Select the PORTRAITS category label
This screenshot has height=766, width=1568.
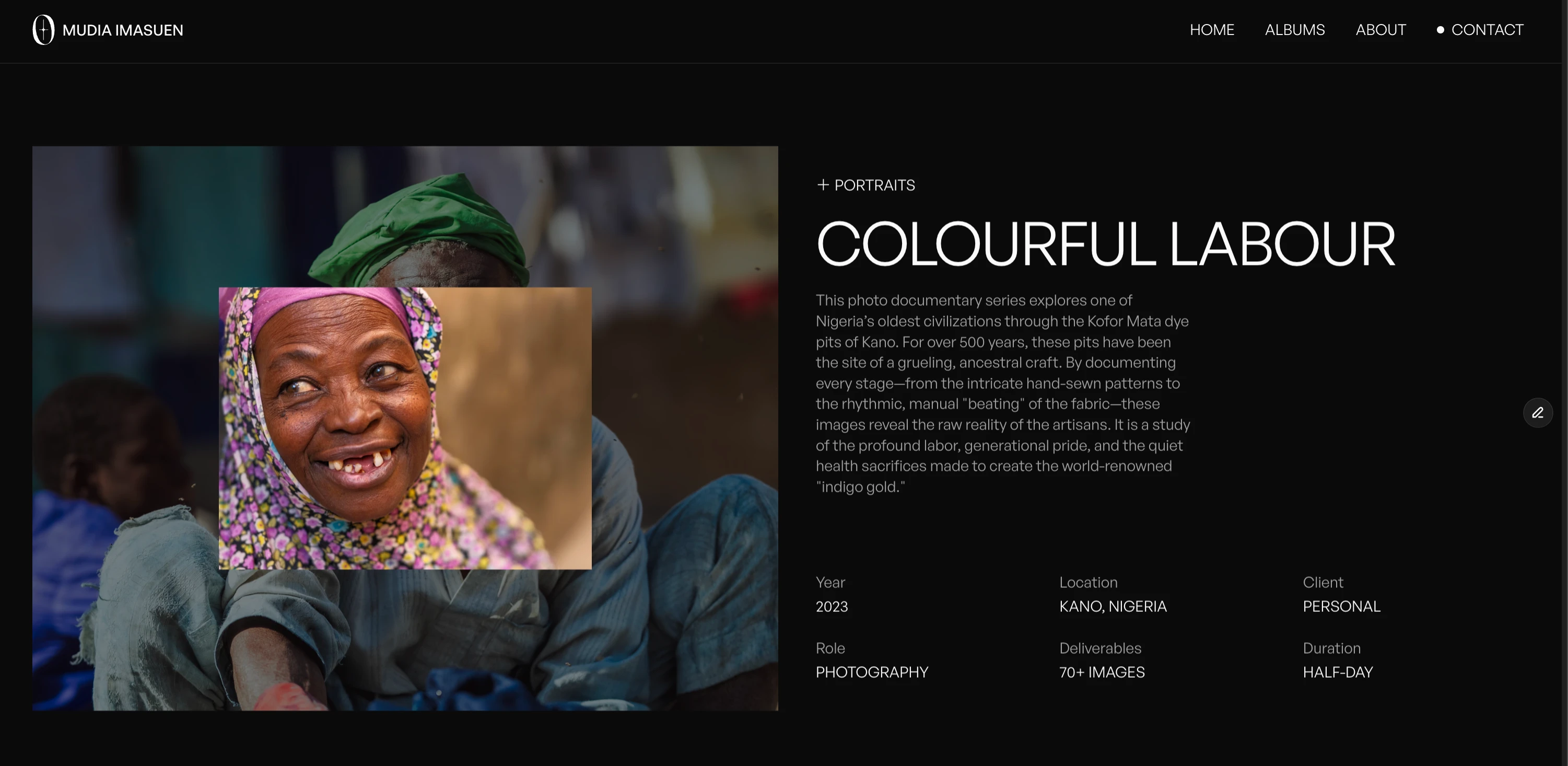pyautogui.click(x=874, y=185)
